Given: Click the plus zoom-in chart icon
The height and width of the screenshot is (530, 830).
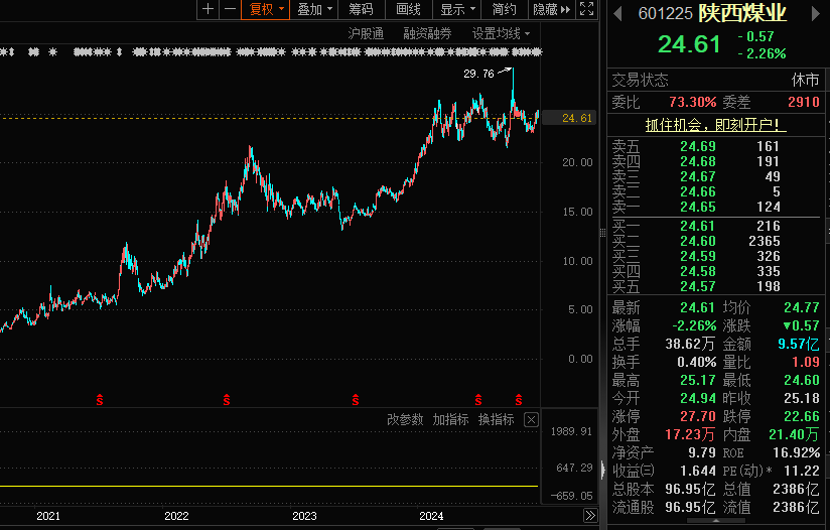Looking at the screenshot, I should (208, 9).
